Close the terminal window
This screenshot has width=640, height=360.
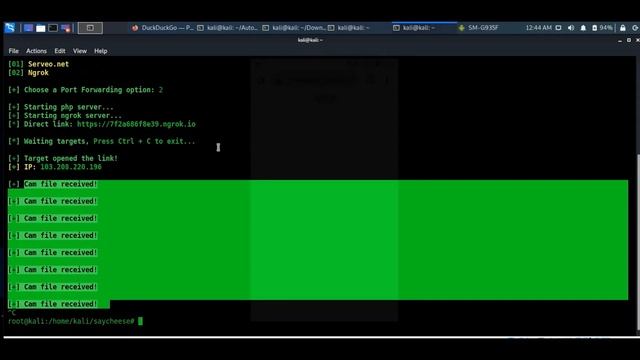click(x=637, y=40)
